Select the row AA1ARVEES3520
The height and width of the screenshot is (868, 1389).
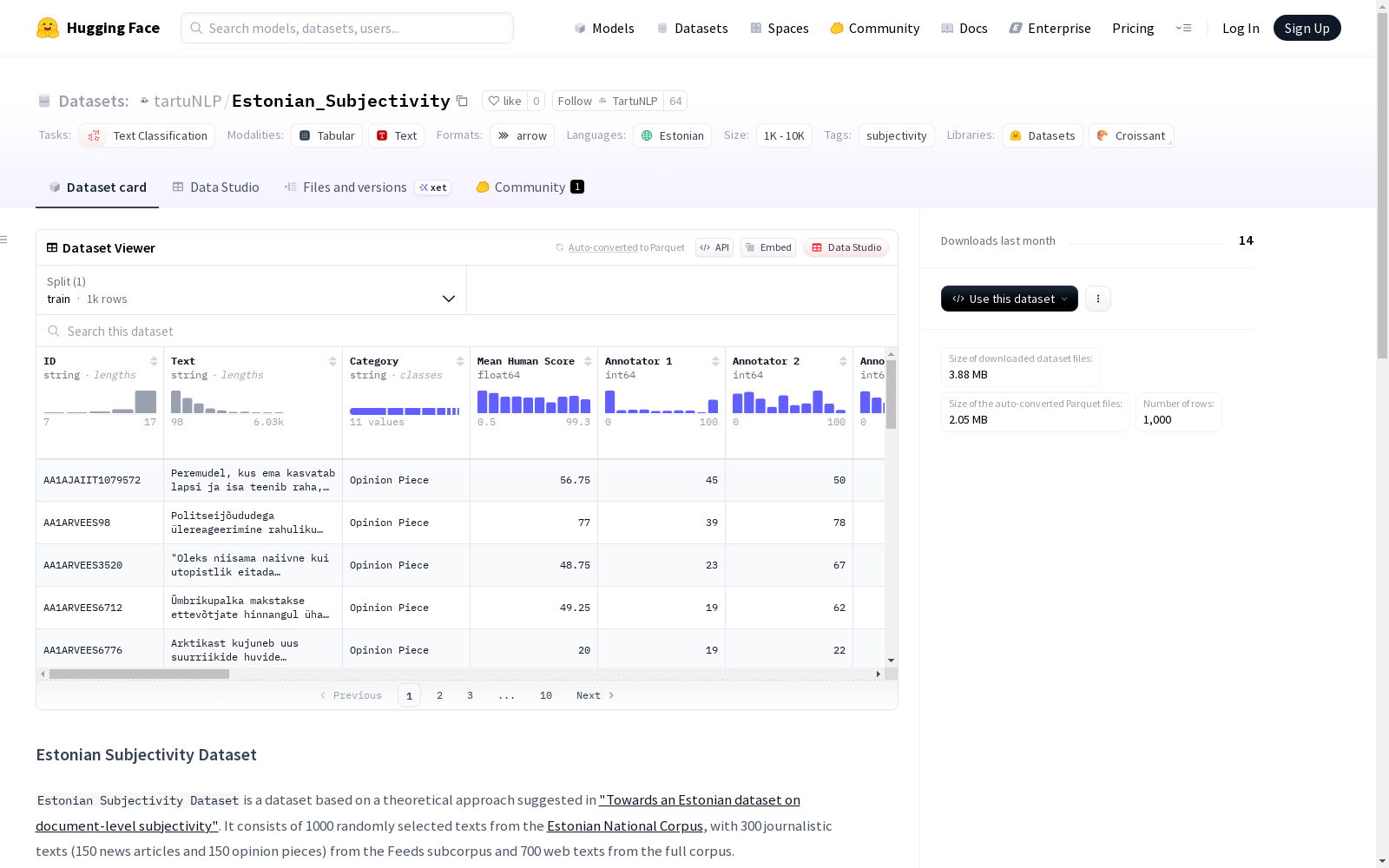click(461, 565)
